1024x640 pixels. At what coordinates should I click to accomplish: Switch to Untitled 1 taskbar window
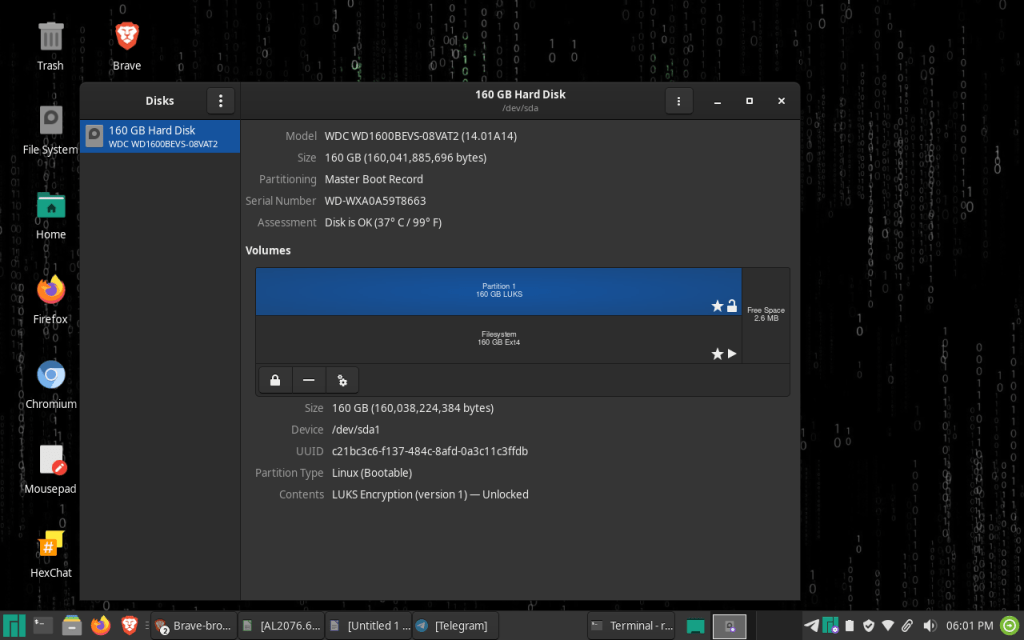[x=368, y=626]
